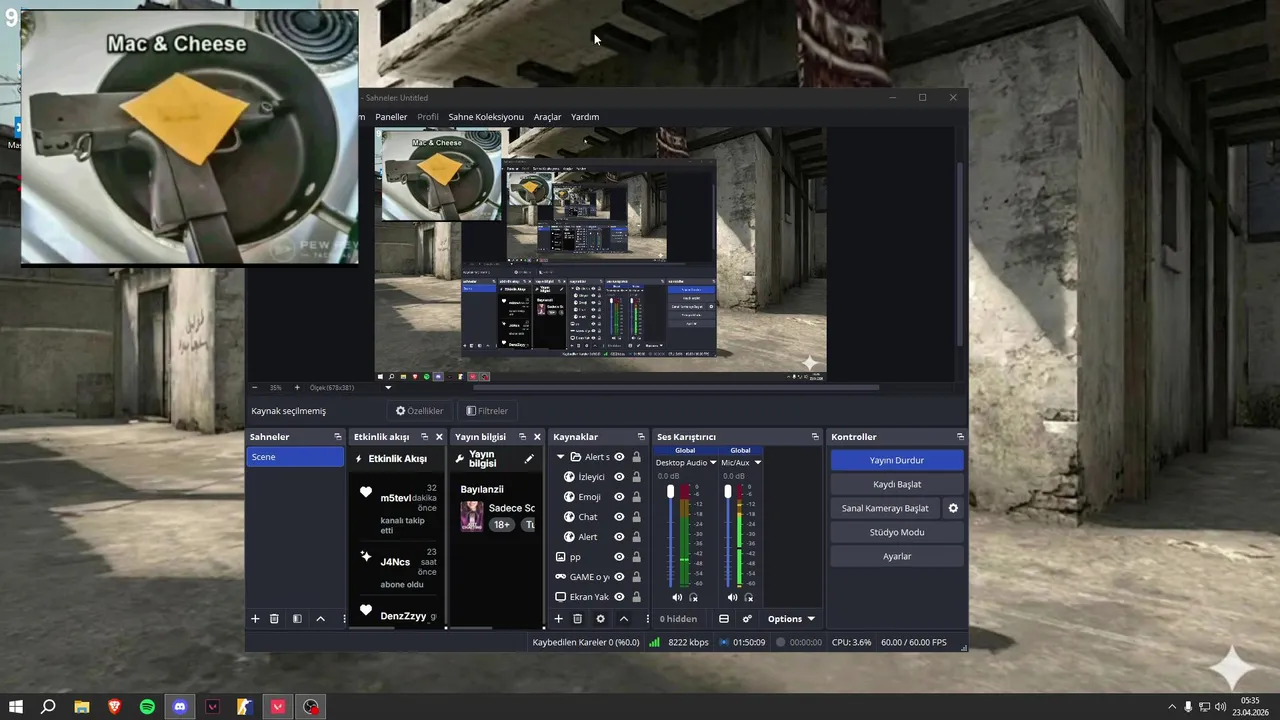The image size is (1280, 720).
Task: Click Sanal Kamerayı Başlat button
Action: click(885, 508)
